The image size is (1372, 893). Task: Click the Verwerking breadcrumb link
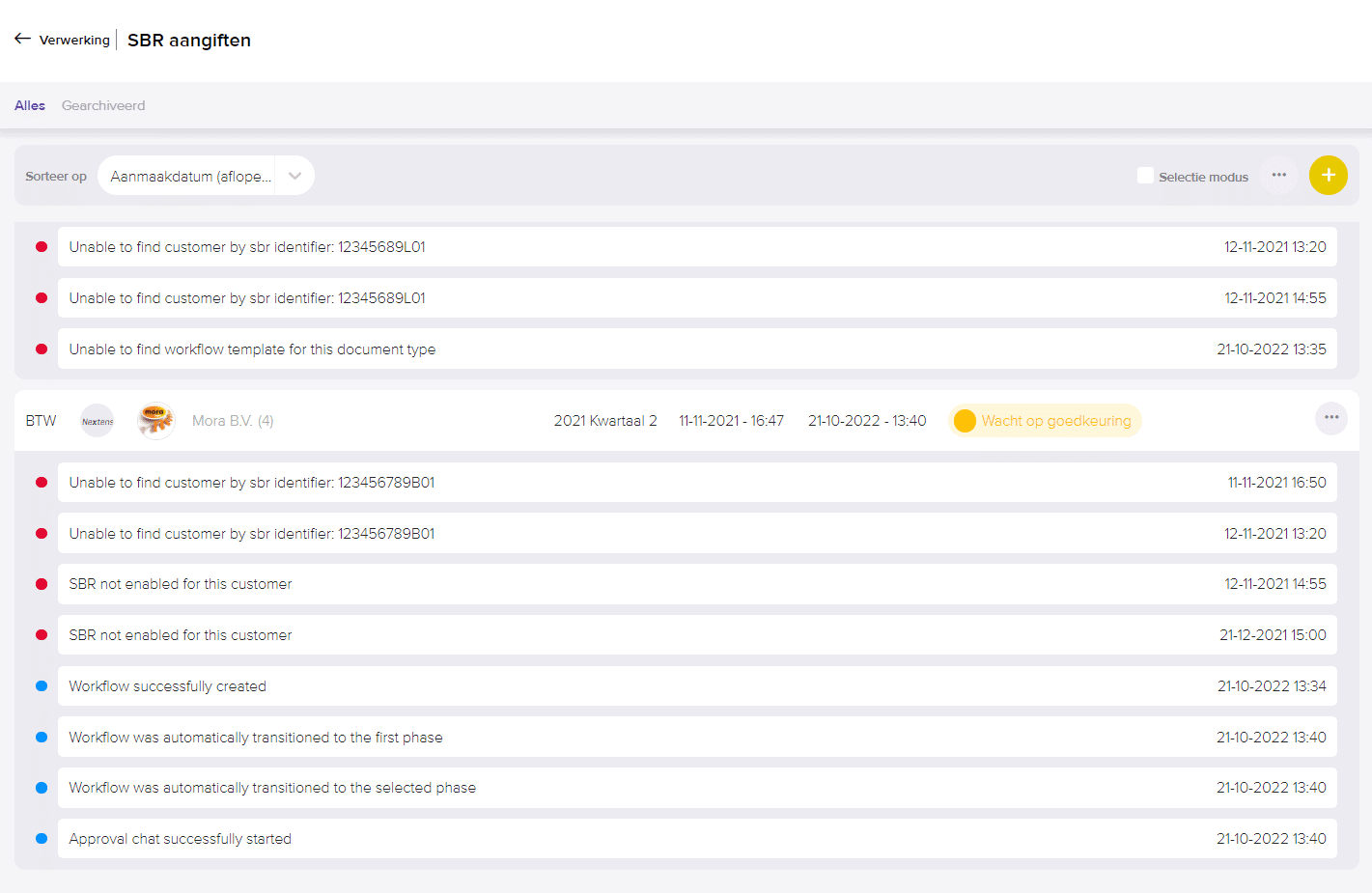(x=74, y=40)
